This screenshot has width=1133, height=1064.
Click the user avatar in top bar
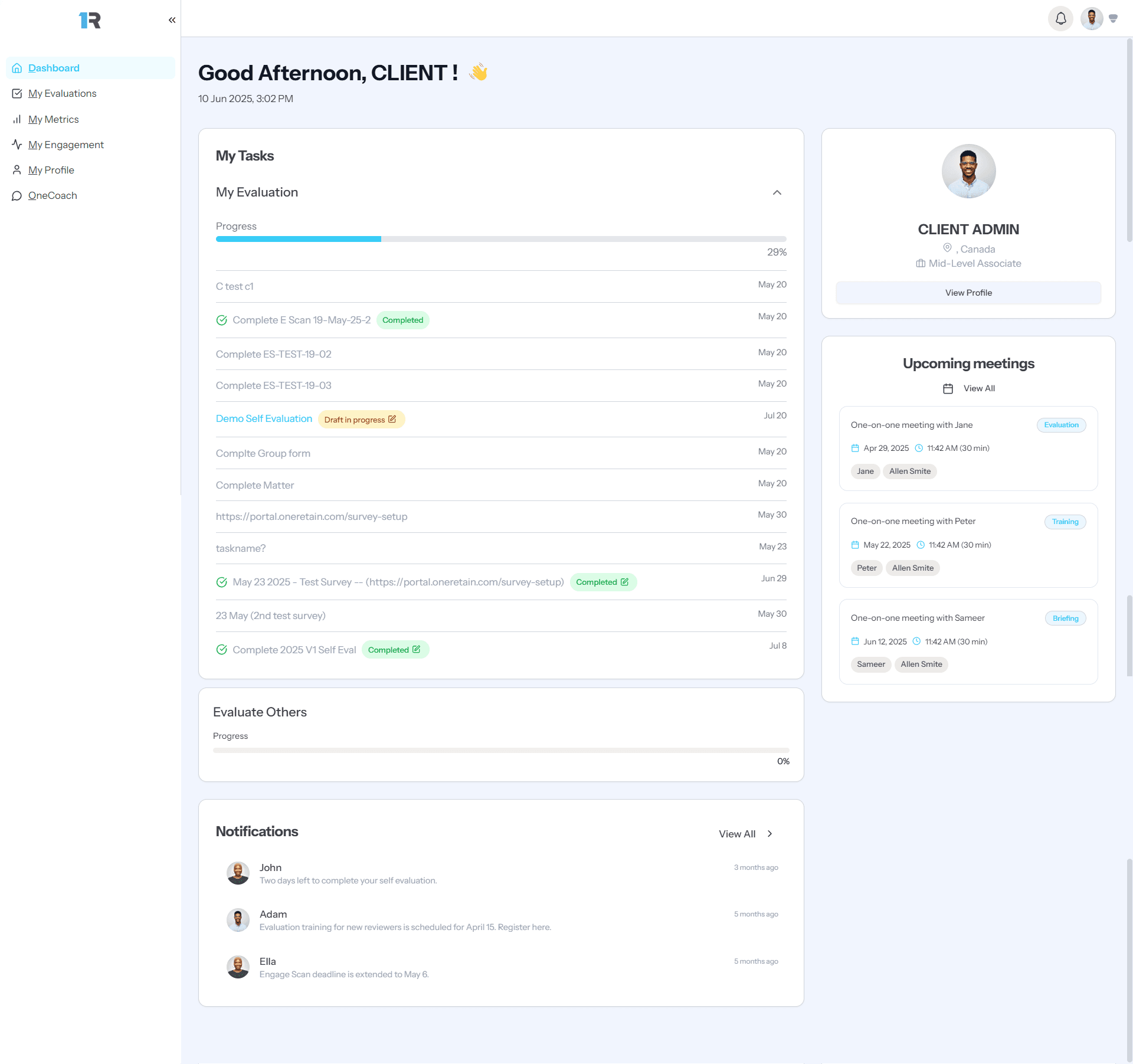coord(1092,19)
